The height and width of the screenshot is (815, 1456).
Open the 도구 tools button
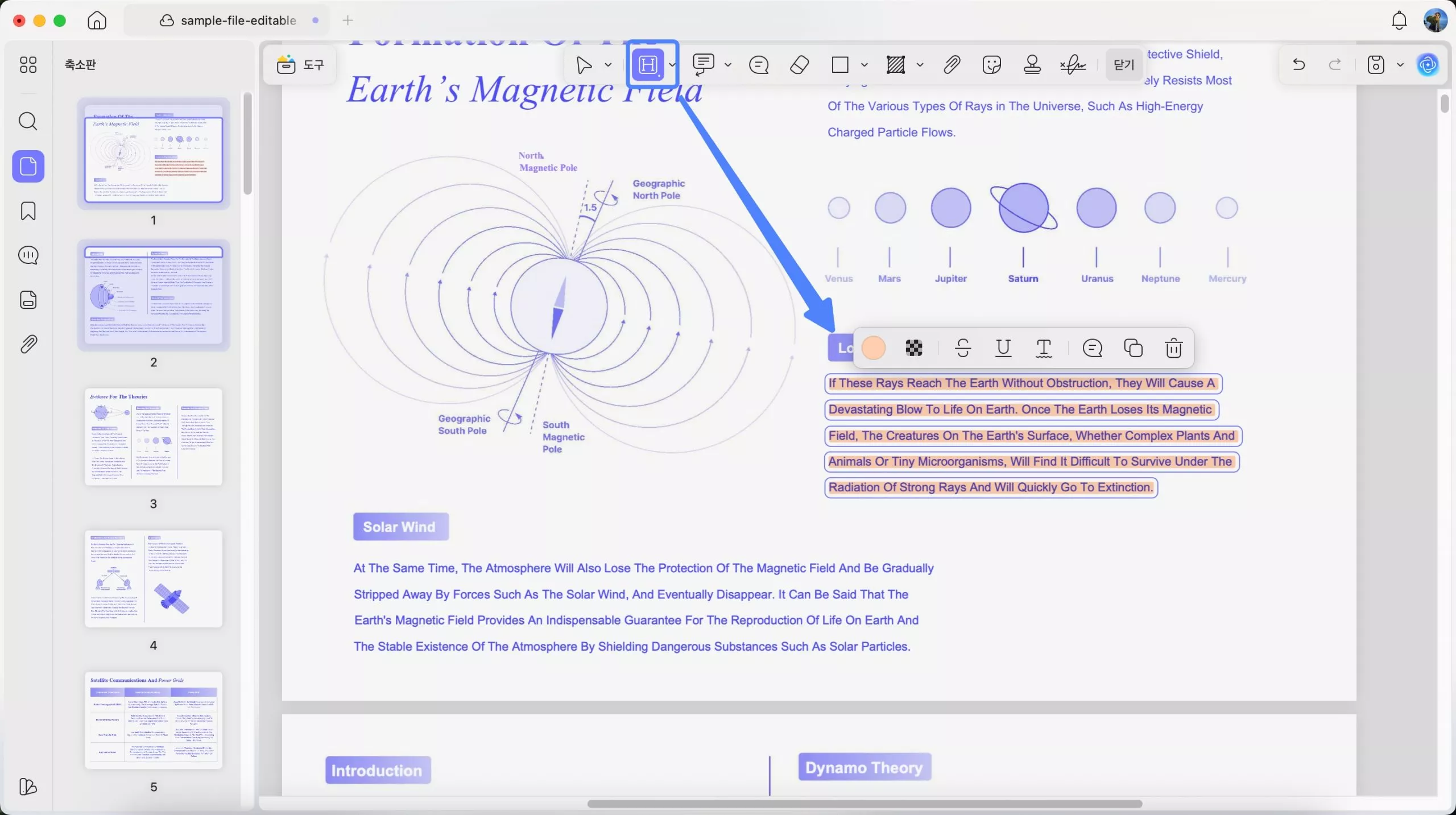300,65
